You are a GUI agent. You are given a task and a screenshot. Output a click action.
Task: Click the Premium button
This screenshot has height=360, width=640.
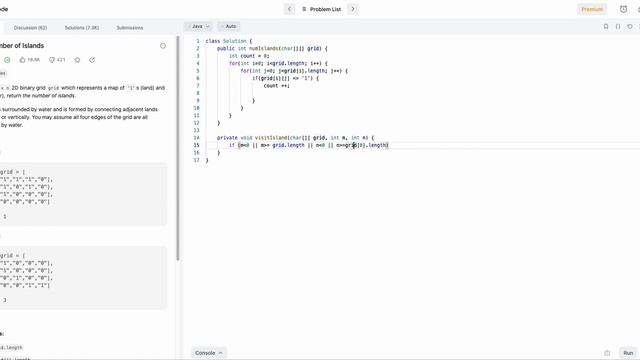pyautogui.click(x=592, y=9)
